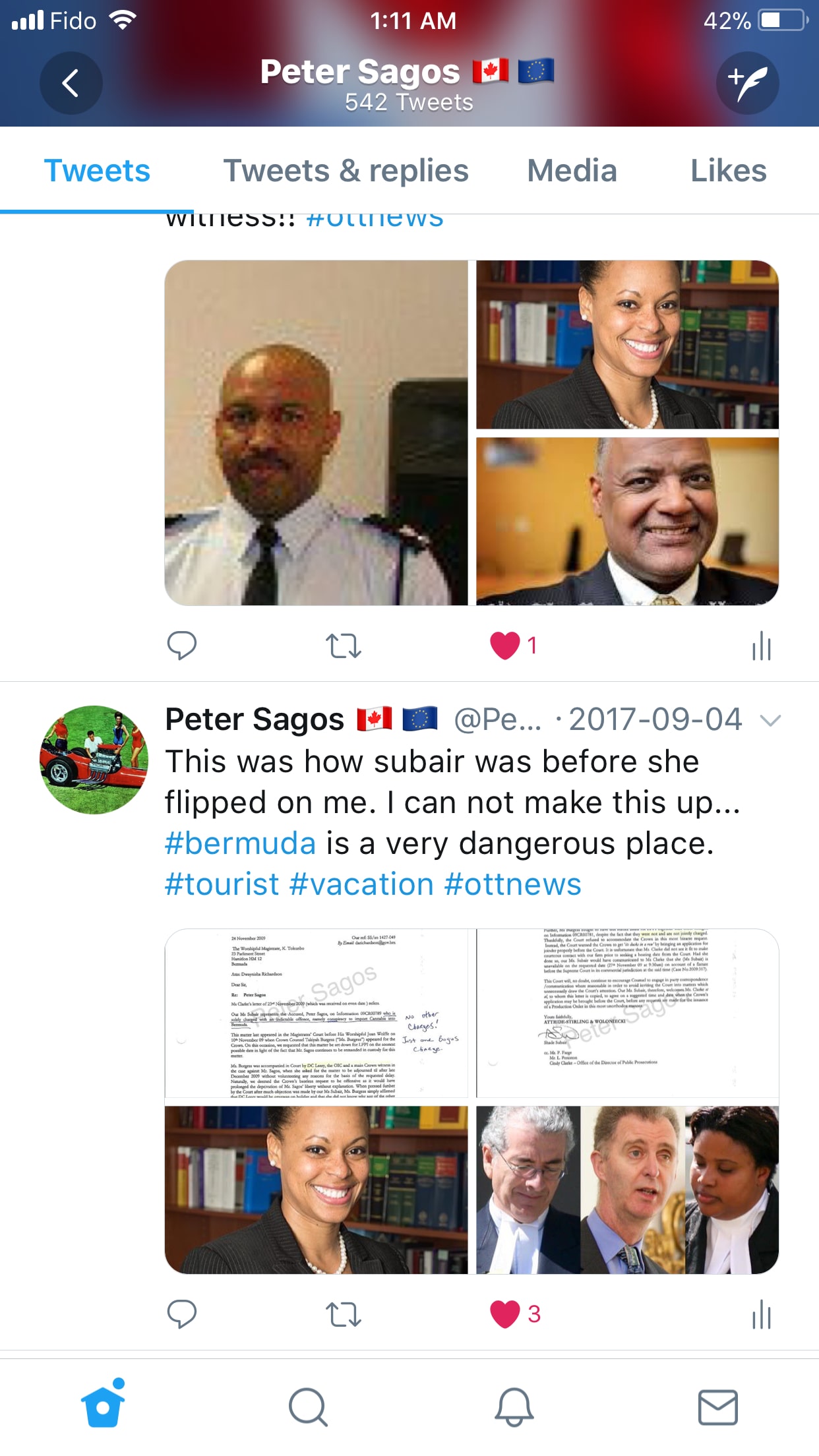819x1456 pixels.
Task: Expand the tweet options chevron menu
Action: point(770,720)
